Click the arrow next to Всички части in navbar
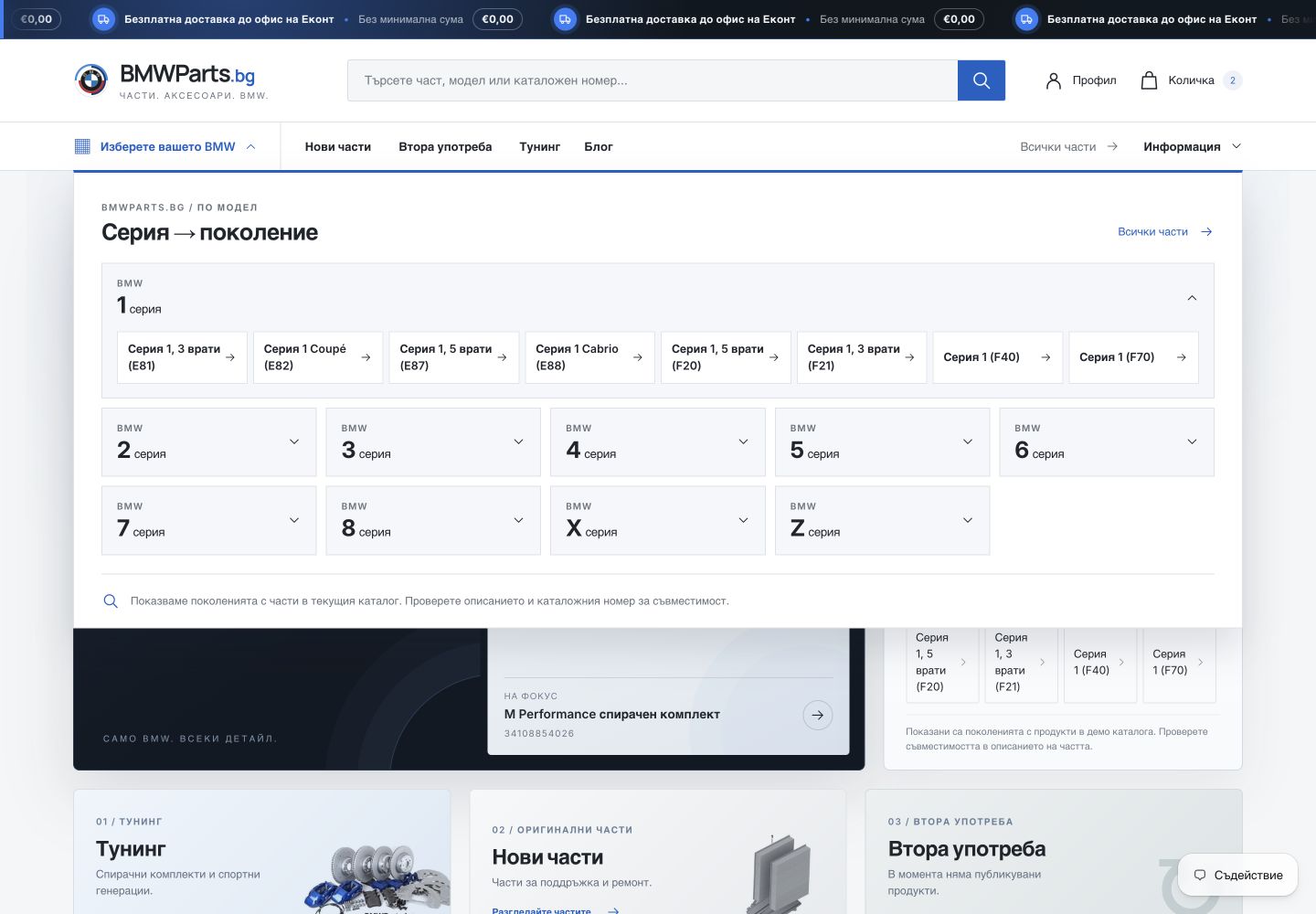Image resolution: width=1316 pixels, height=914 pixels. tap(1112, 146)
